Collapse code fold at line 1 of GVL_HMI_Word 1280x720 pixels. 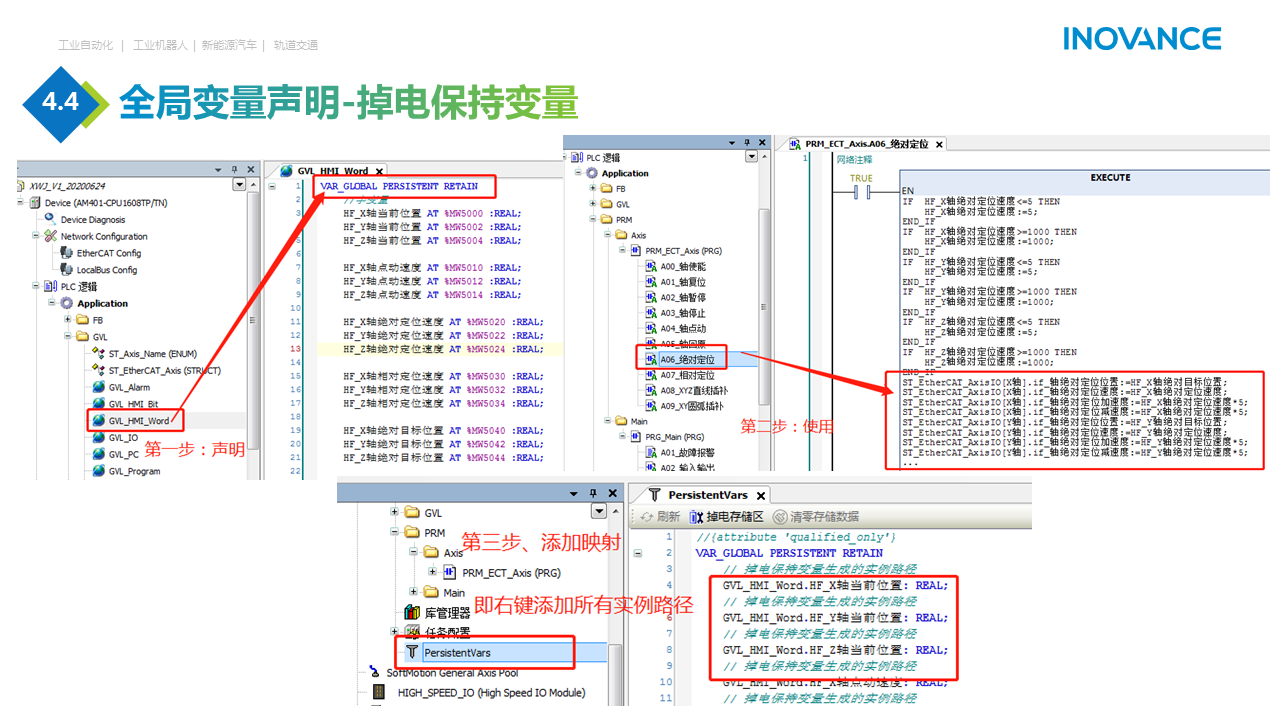(x=272, y=186)
